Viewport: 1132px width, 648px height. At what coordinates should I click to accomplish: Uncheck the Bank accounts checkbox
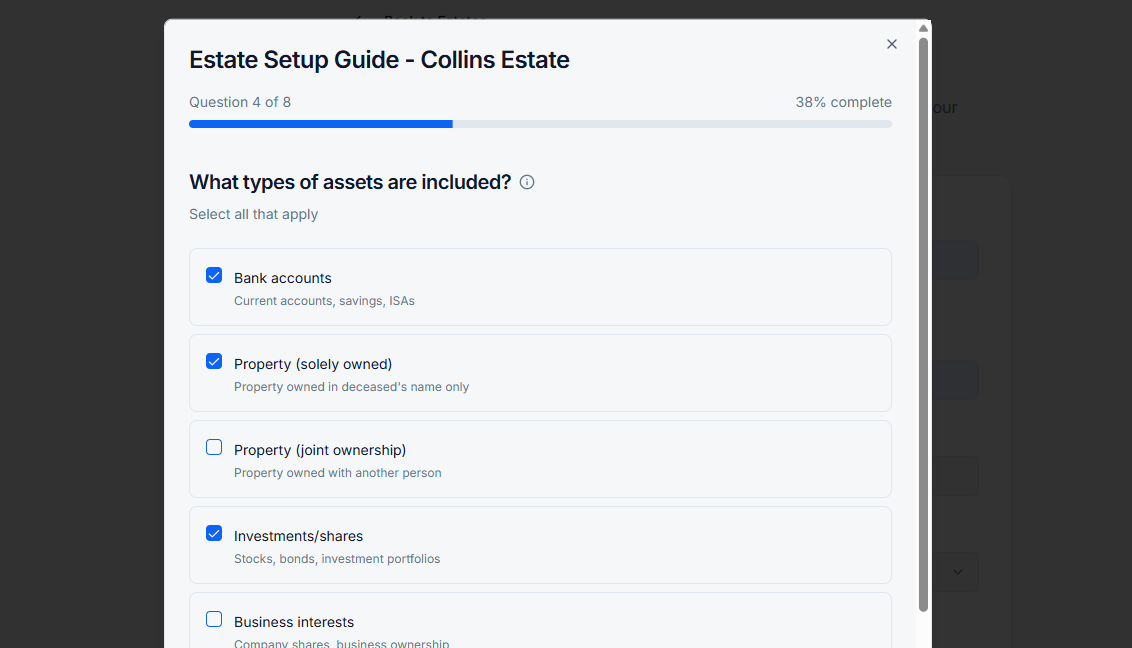click(214, 275)
